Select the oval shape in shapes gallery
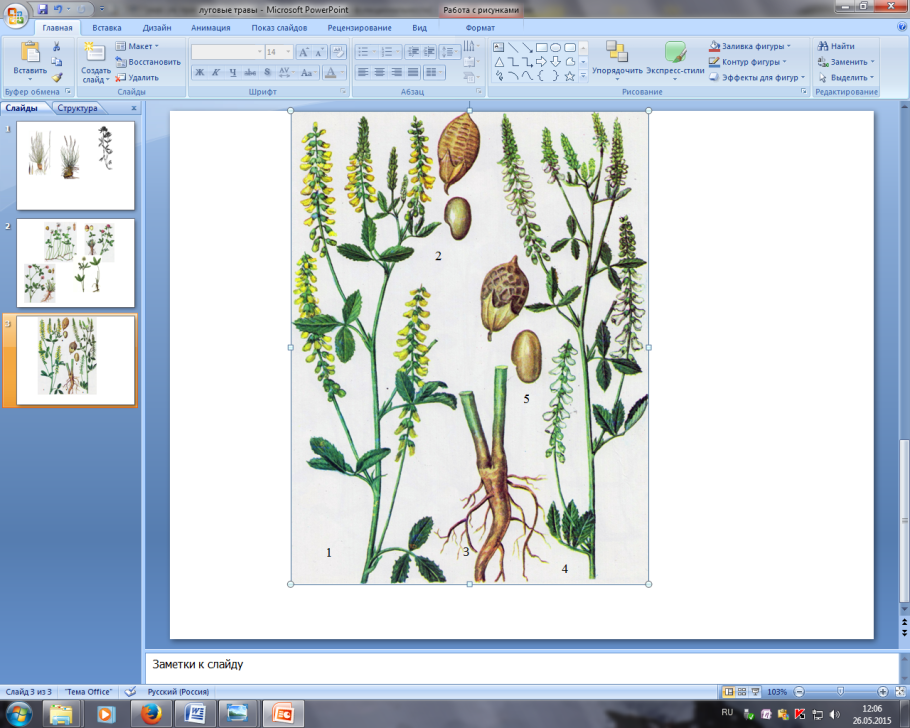The height and width of the screenshot is (728, 910). 555,47
